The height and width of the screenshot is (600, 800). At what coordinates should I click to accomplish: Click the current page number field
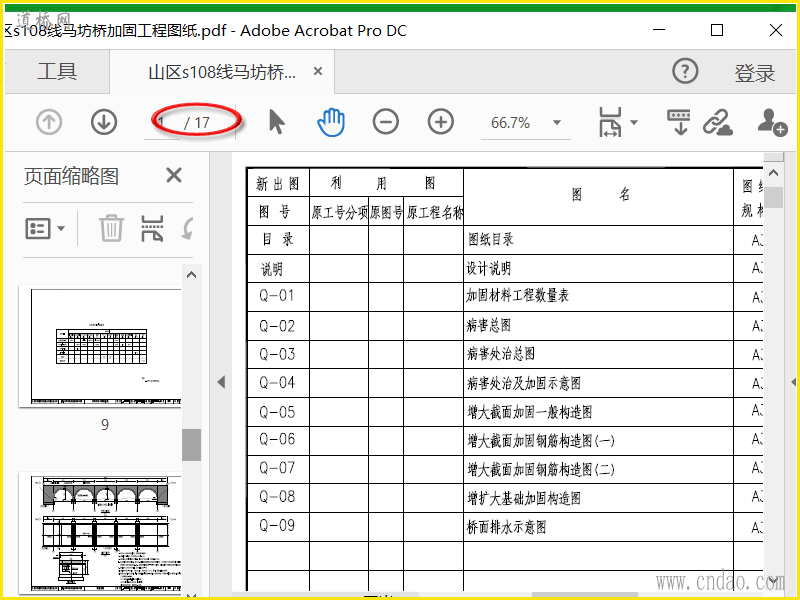tap(162, 122)
